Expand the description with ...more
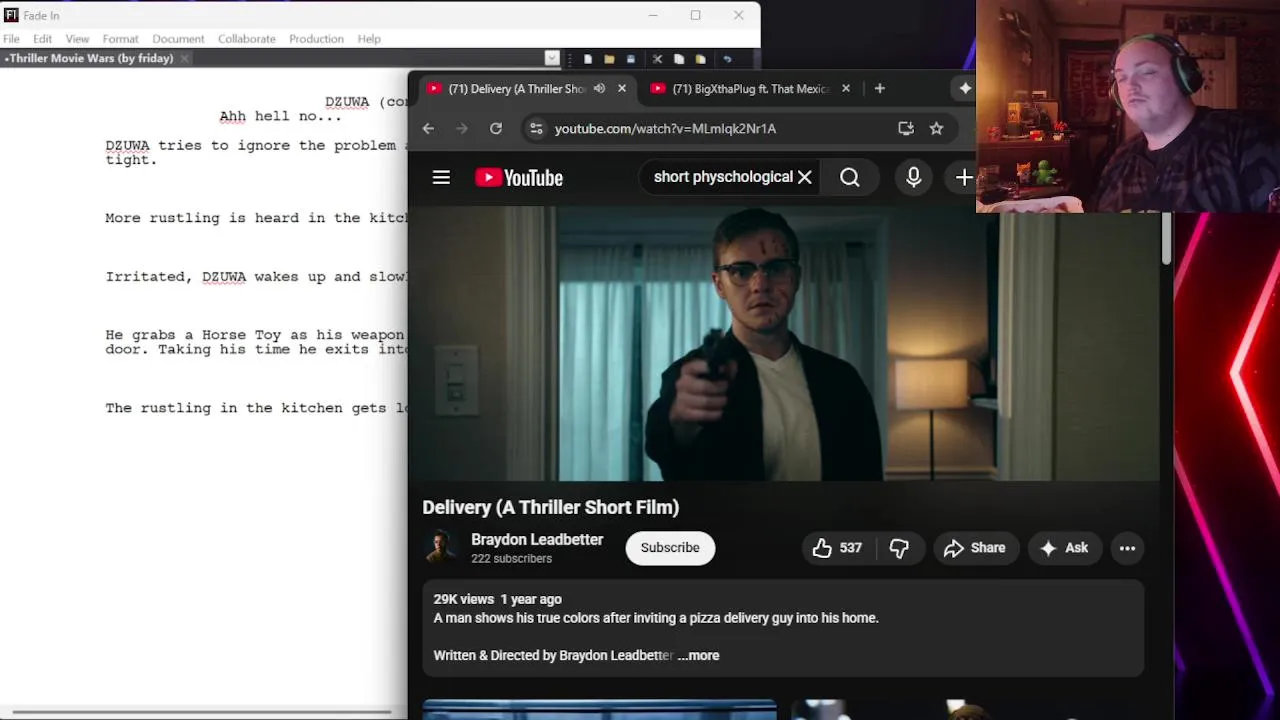 [x=698, y=655]
